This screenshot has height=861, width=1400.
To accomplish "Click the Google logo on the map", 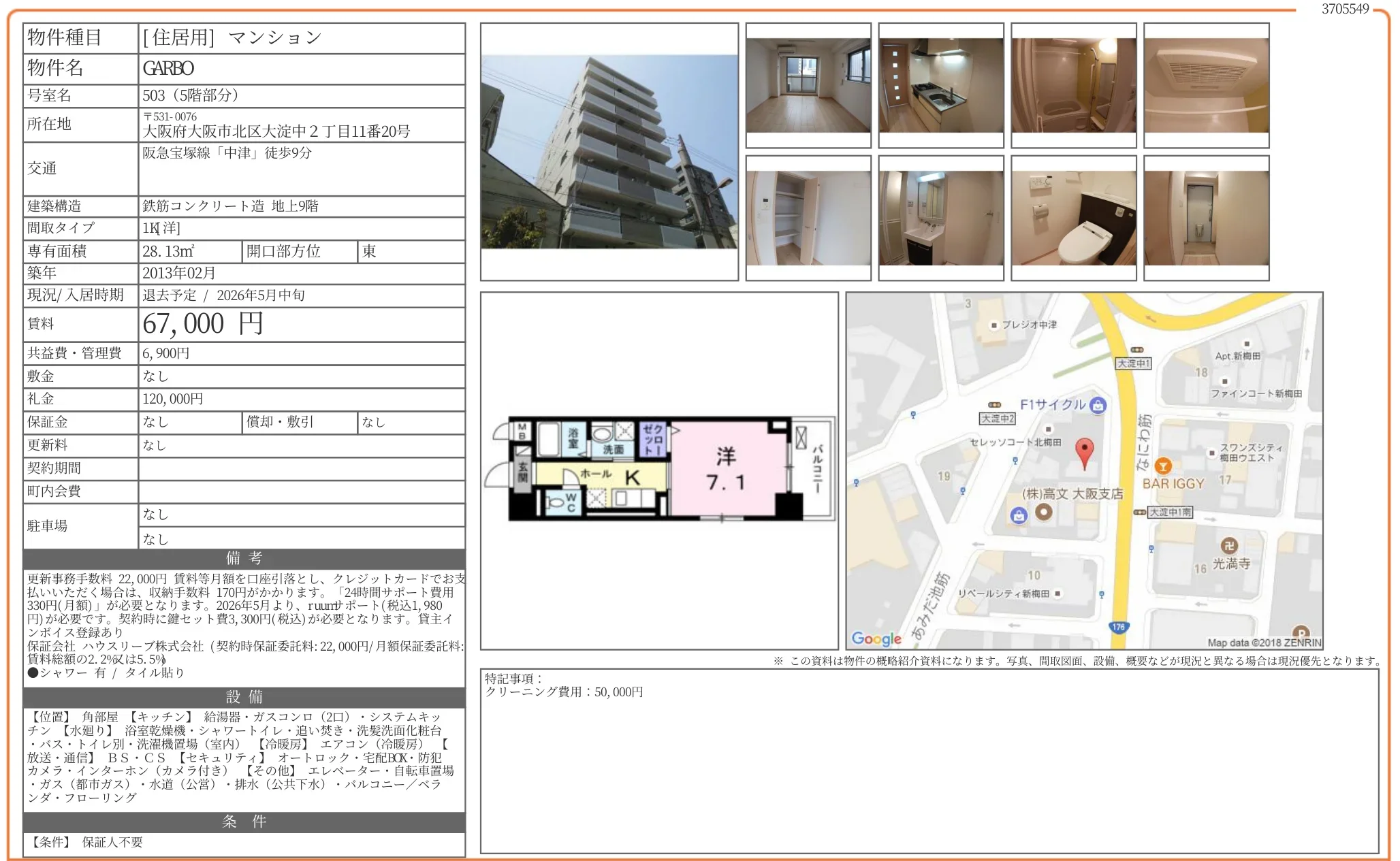I will 876,638.
